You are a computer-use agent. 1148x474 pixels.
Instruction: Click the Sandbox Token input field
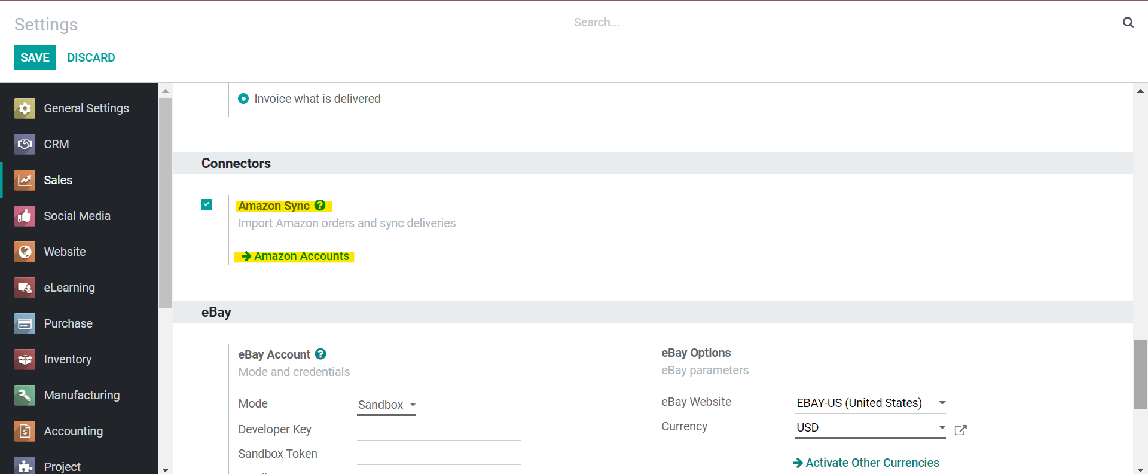439,454
